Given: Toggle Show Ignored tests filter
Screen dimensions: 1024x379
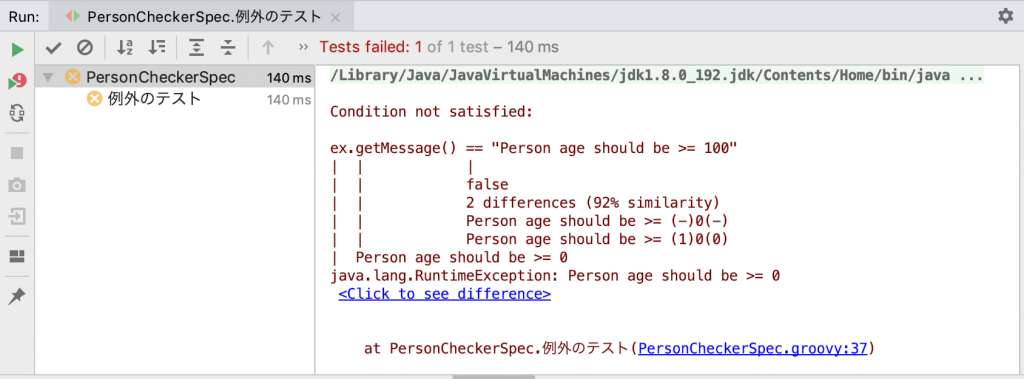Looking at the screenshot, I should pos(85,47).
